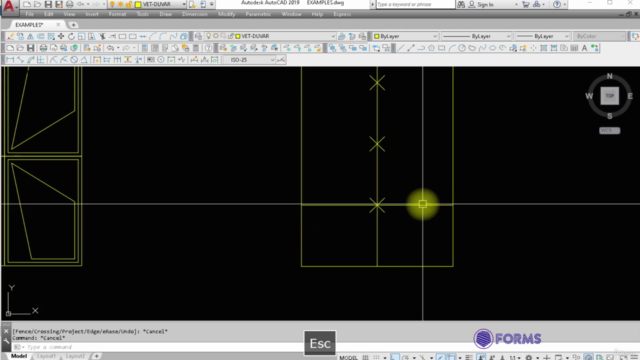This screenshot has width=640, height=360.
Task: Click the keyword search box
Action: (x=415, y=4)
